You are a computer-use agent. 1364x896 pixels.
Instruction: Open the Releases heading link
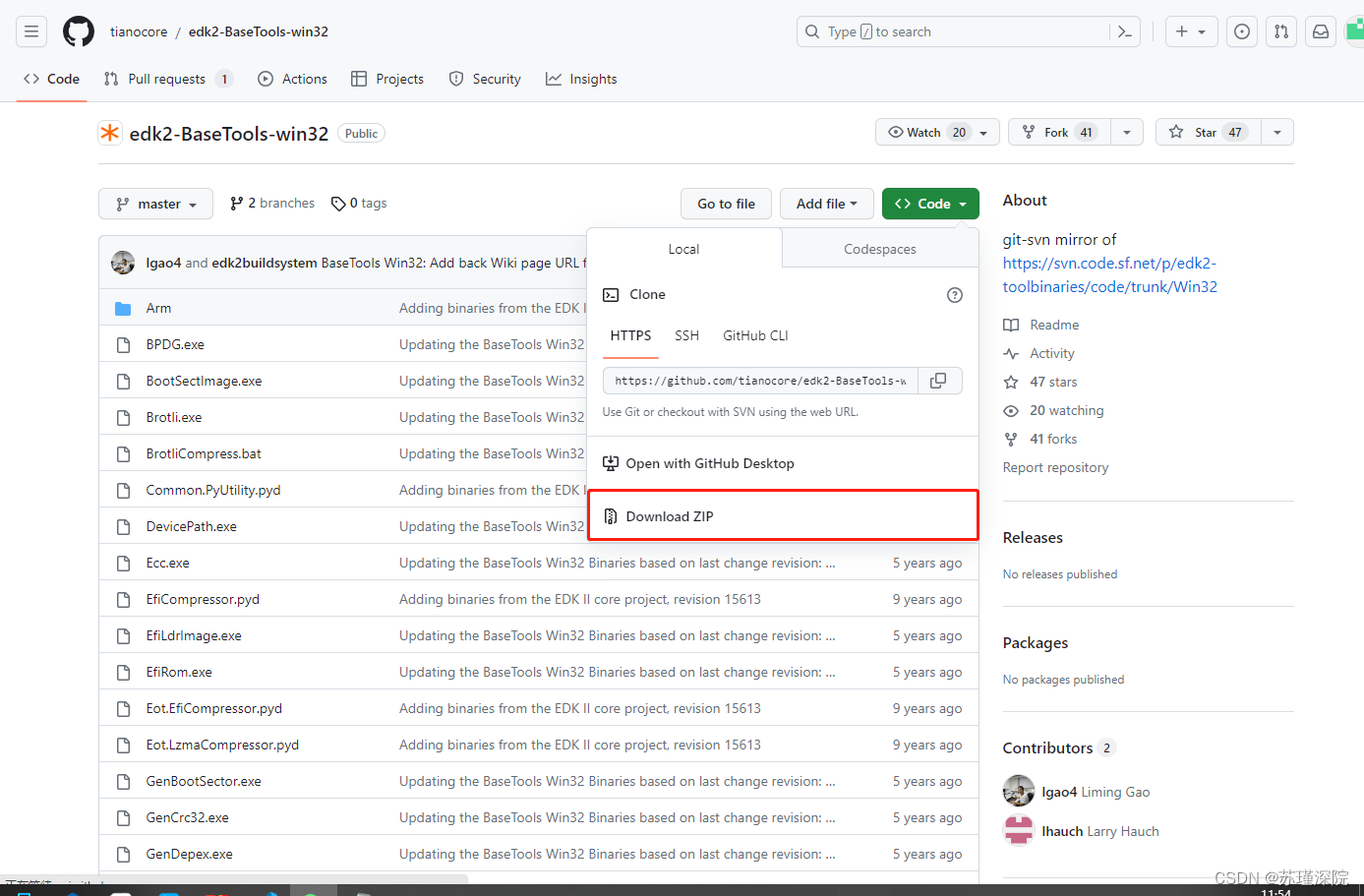point(1033,537)
